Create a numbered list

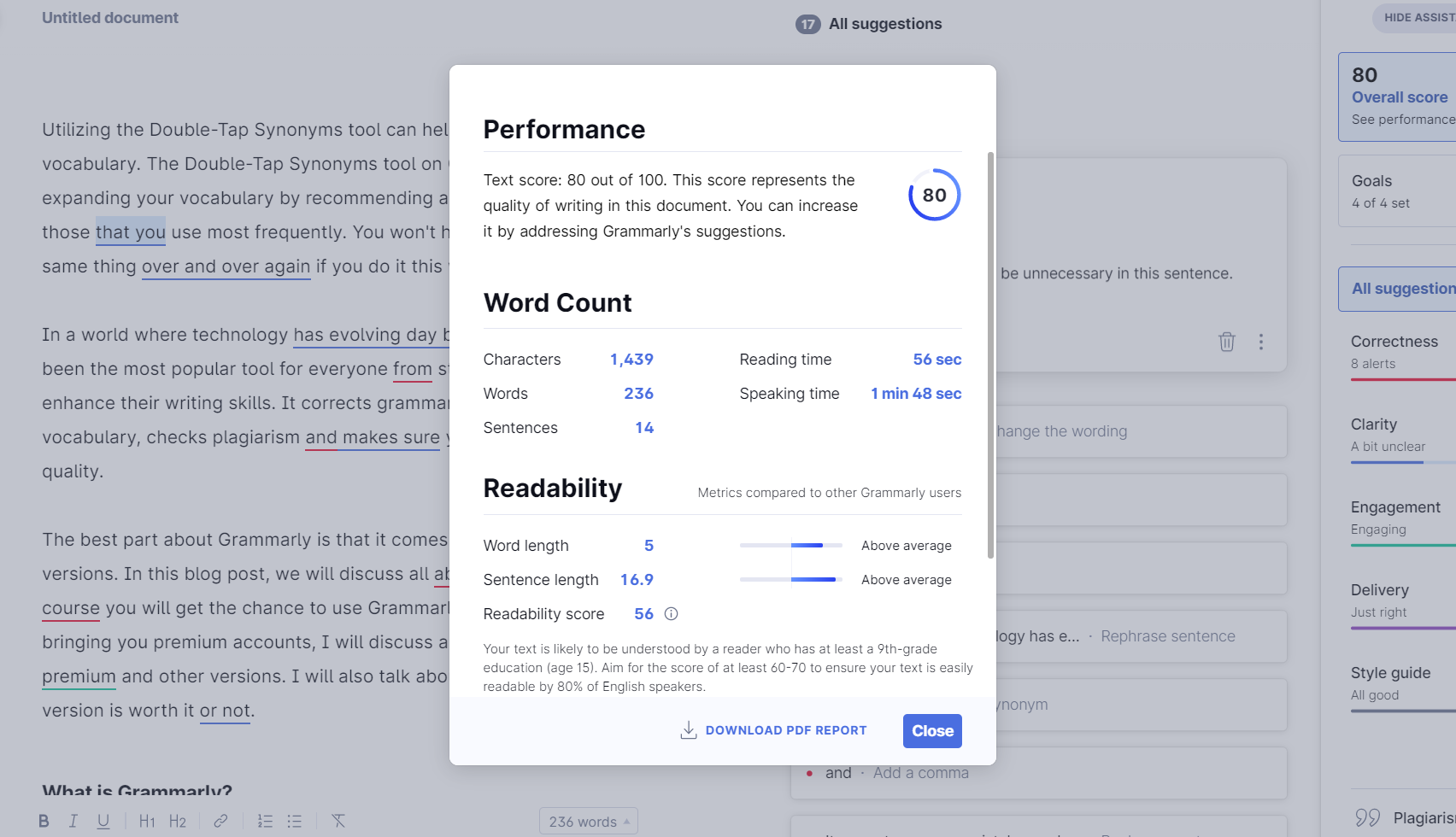point(265,821)
